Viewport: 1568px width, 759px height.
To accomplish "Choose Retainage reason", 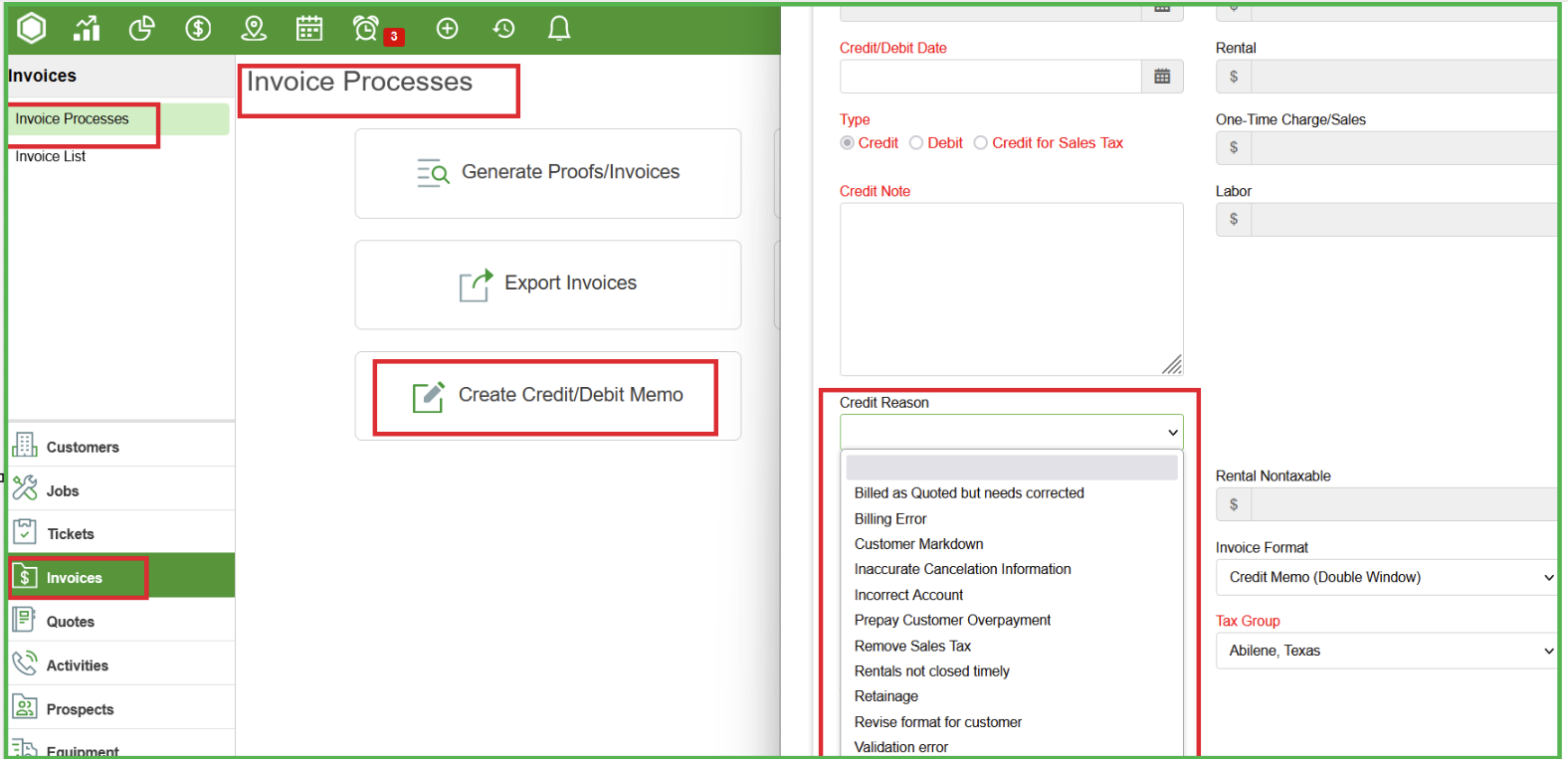I will [x=885, y=696].
